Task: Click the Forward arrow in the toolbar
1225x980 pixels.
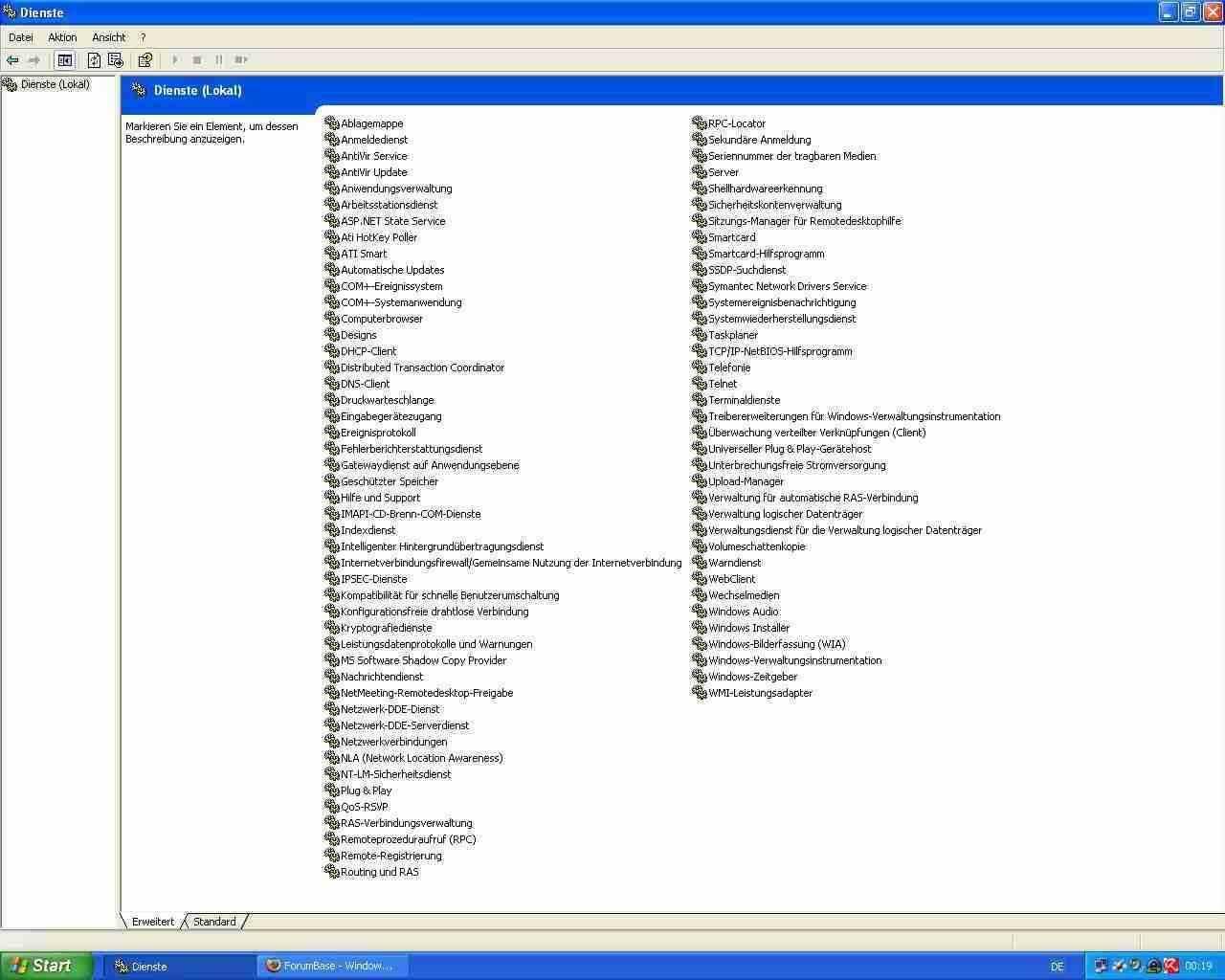Action: coord(34,60)
